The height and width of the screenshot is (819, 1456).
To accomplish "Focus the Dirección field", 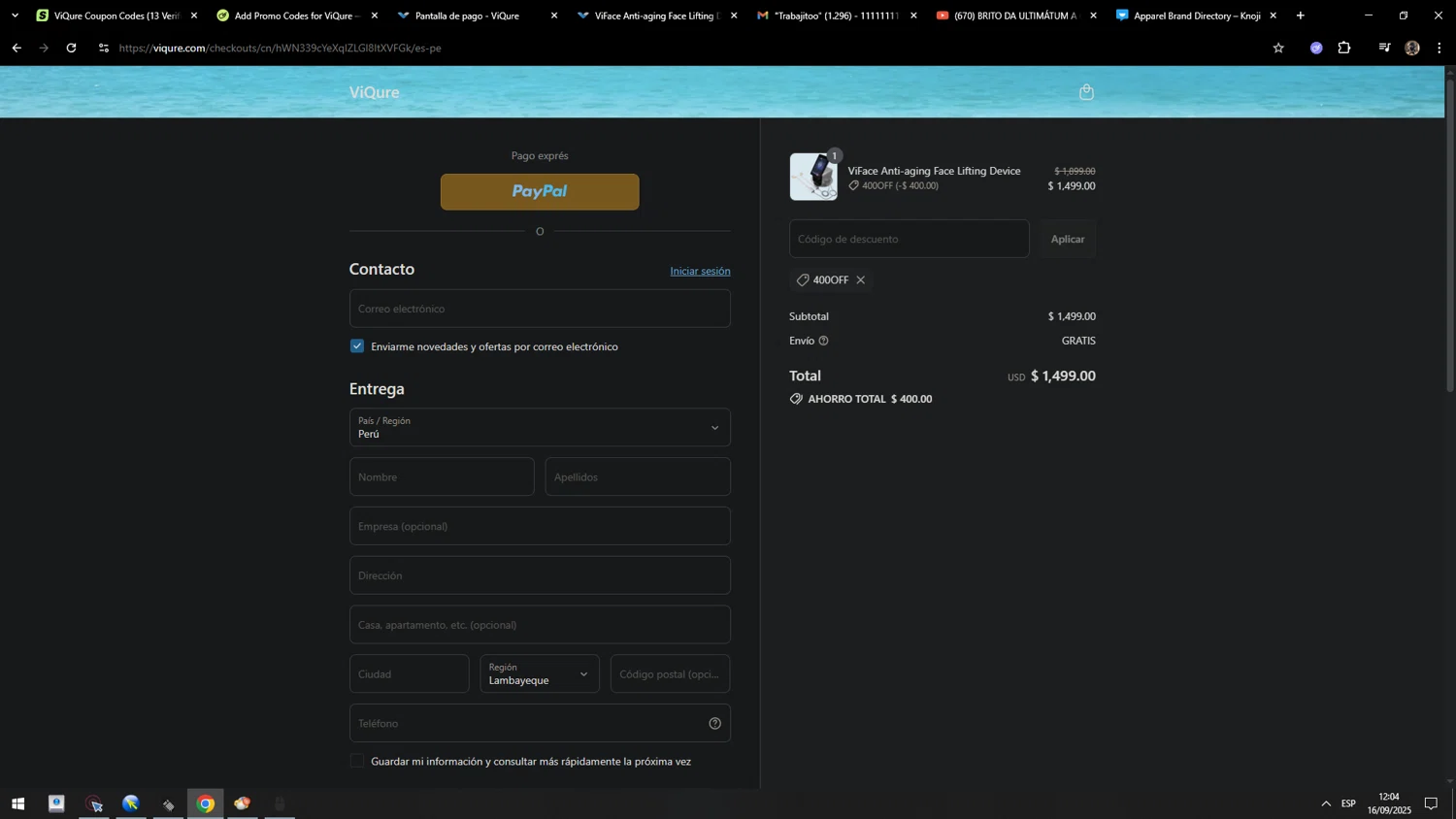I will pos(540,575).
